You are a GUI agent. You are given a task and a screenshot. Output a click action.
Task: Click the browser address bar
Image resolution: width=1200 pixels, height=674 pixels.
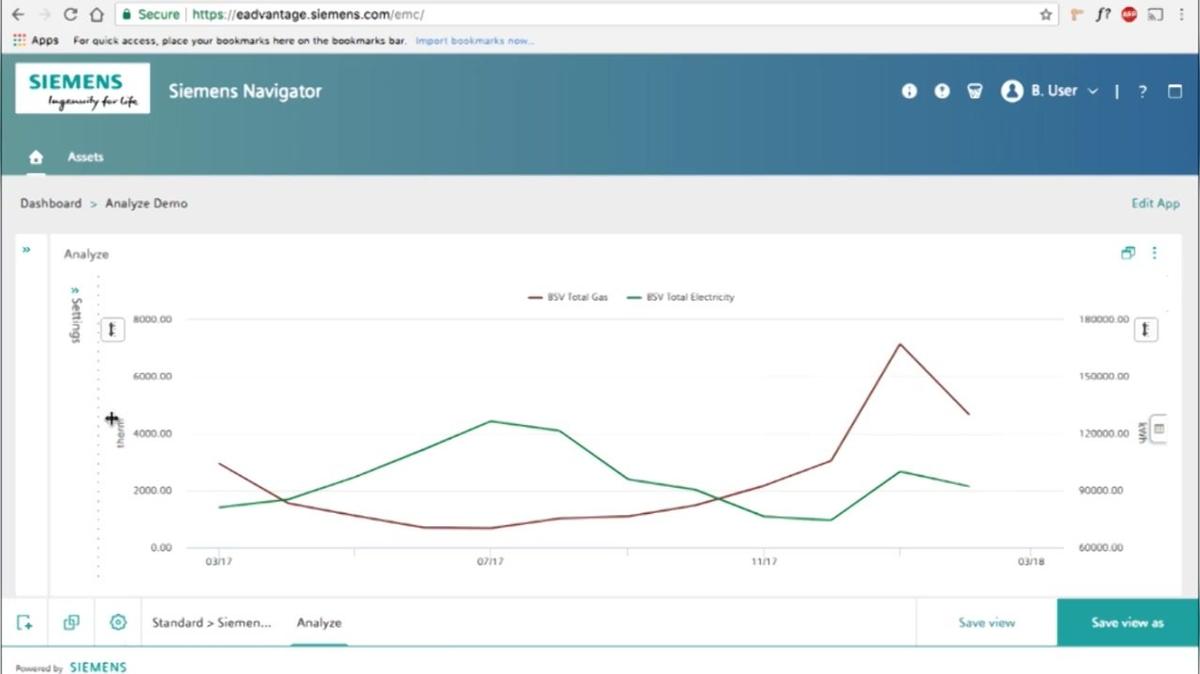tap(586, 15)
